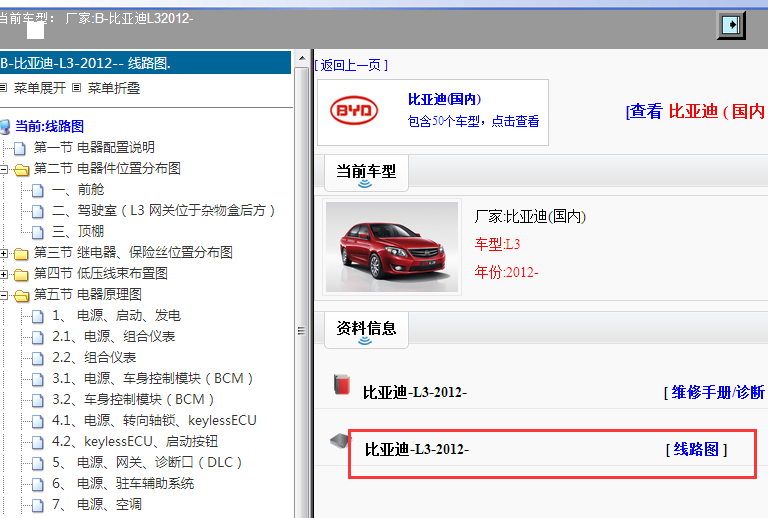Click page icon next to 2.2、组合仪表
Image resolution: width=768 pixels, height=518 pixels.
tap(38, 358)
